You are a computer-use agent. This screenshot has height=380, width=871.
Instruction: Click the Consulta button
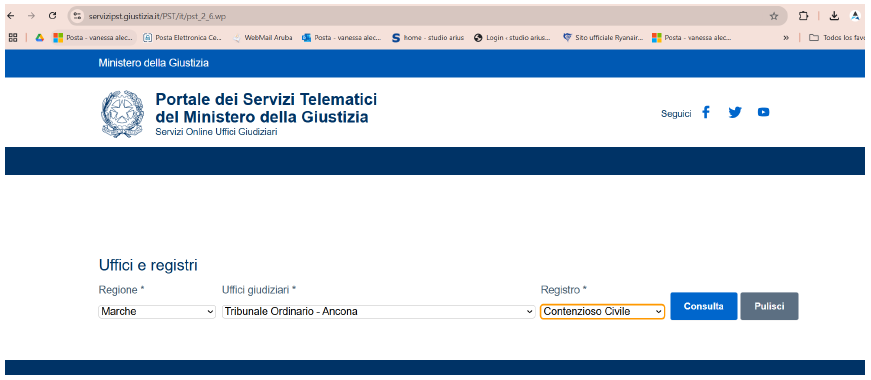tap(704, 306)
